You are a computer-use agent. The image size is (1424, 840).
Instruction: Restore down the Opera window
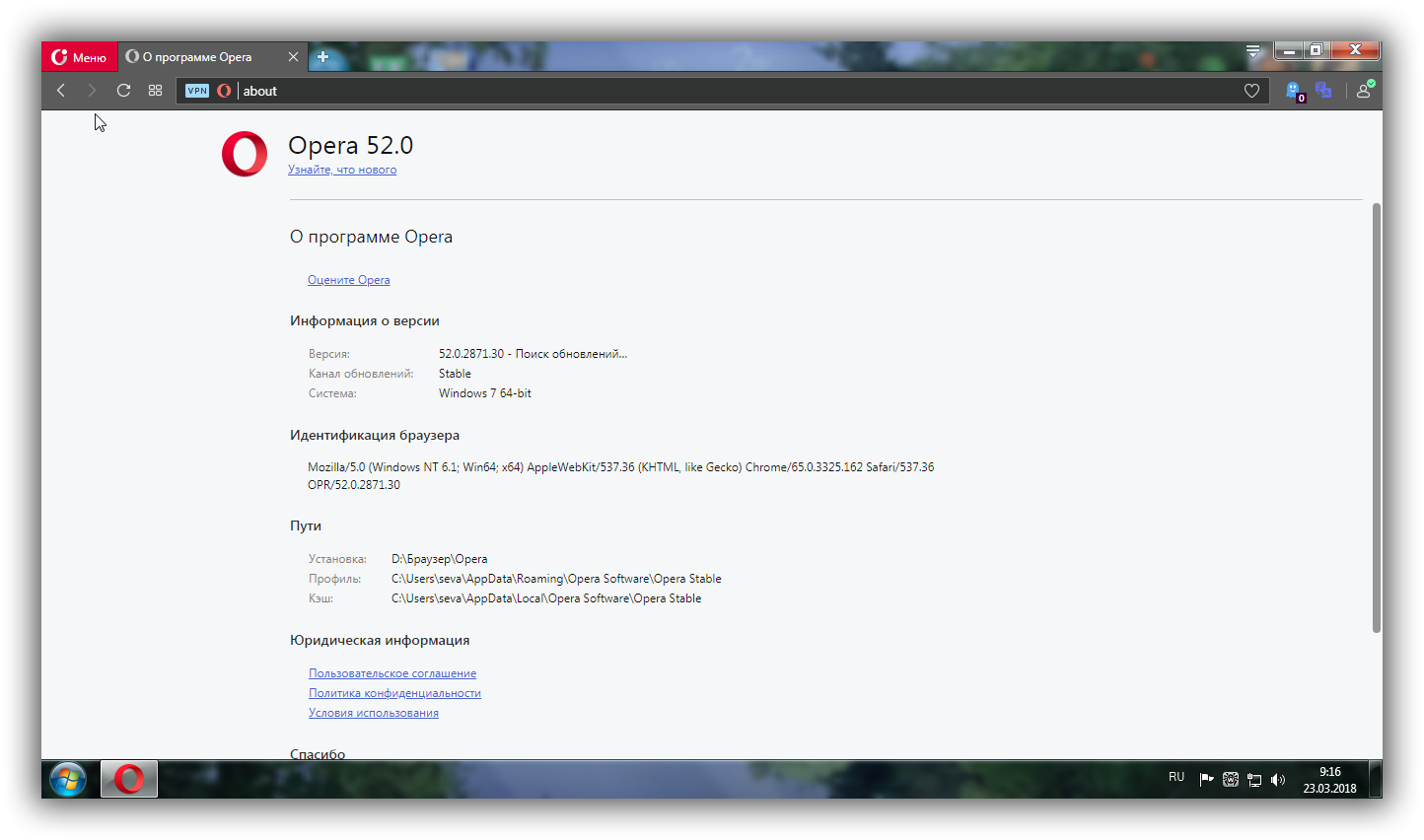[1317, 50]
